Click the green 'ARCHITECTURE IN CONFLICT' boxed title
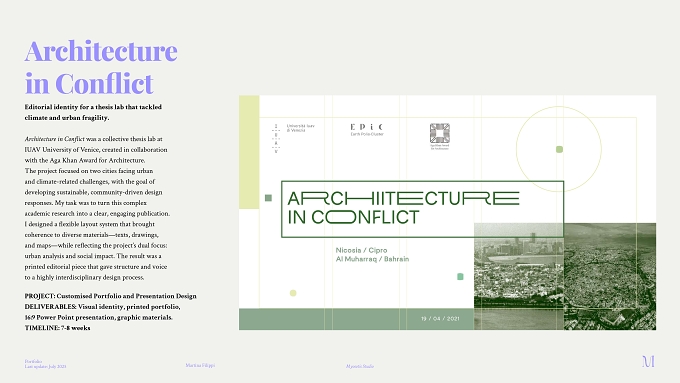This screenshot has width=680, height=383. pos(422,209)
